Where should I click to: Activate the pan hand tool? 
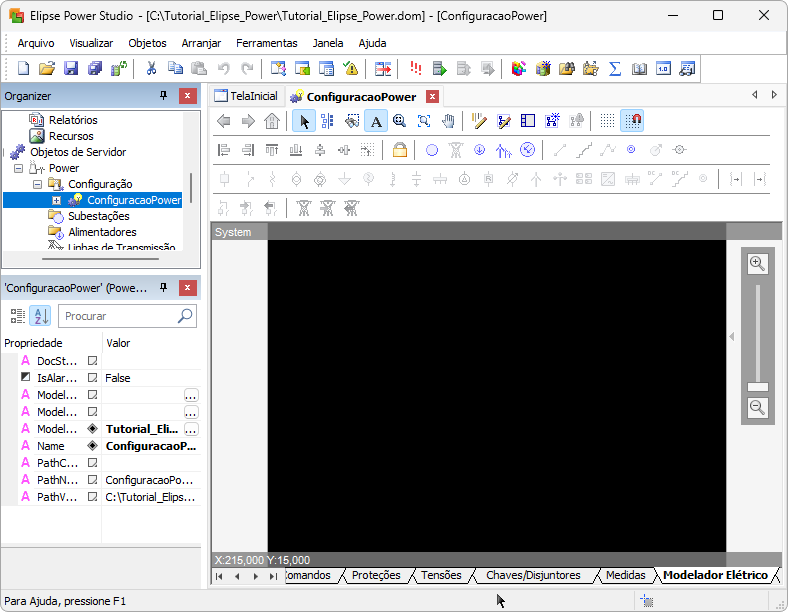[448, 121]
